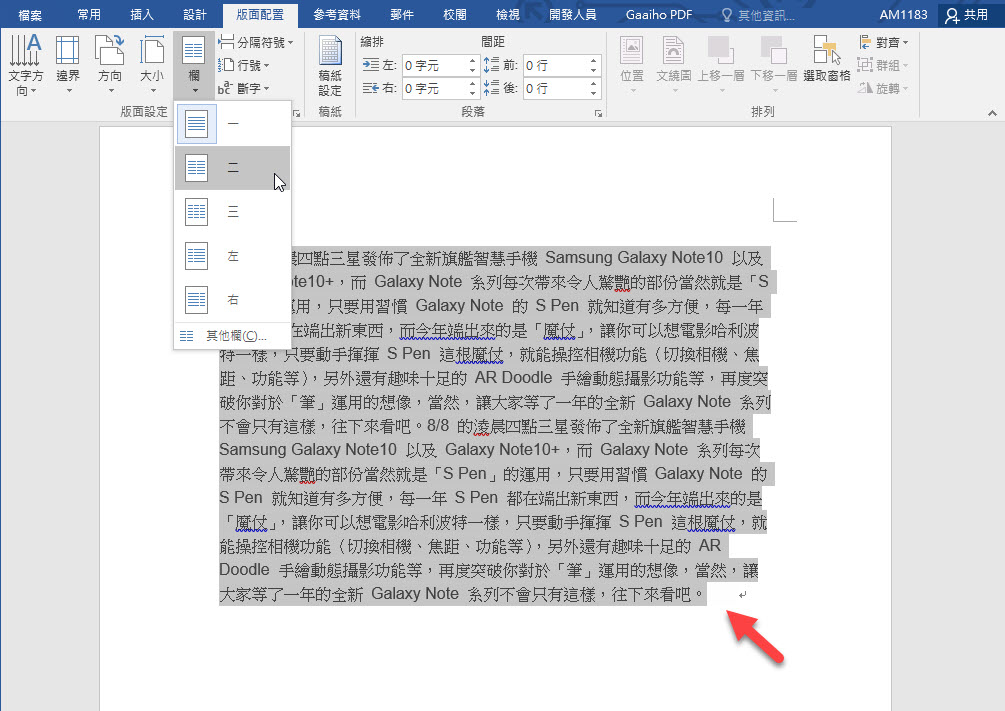
Task: Select the 一 single column option
Action: pyautogui.click(x=232, y=124)
